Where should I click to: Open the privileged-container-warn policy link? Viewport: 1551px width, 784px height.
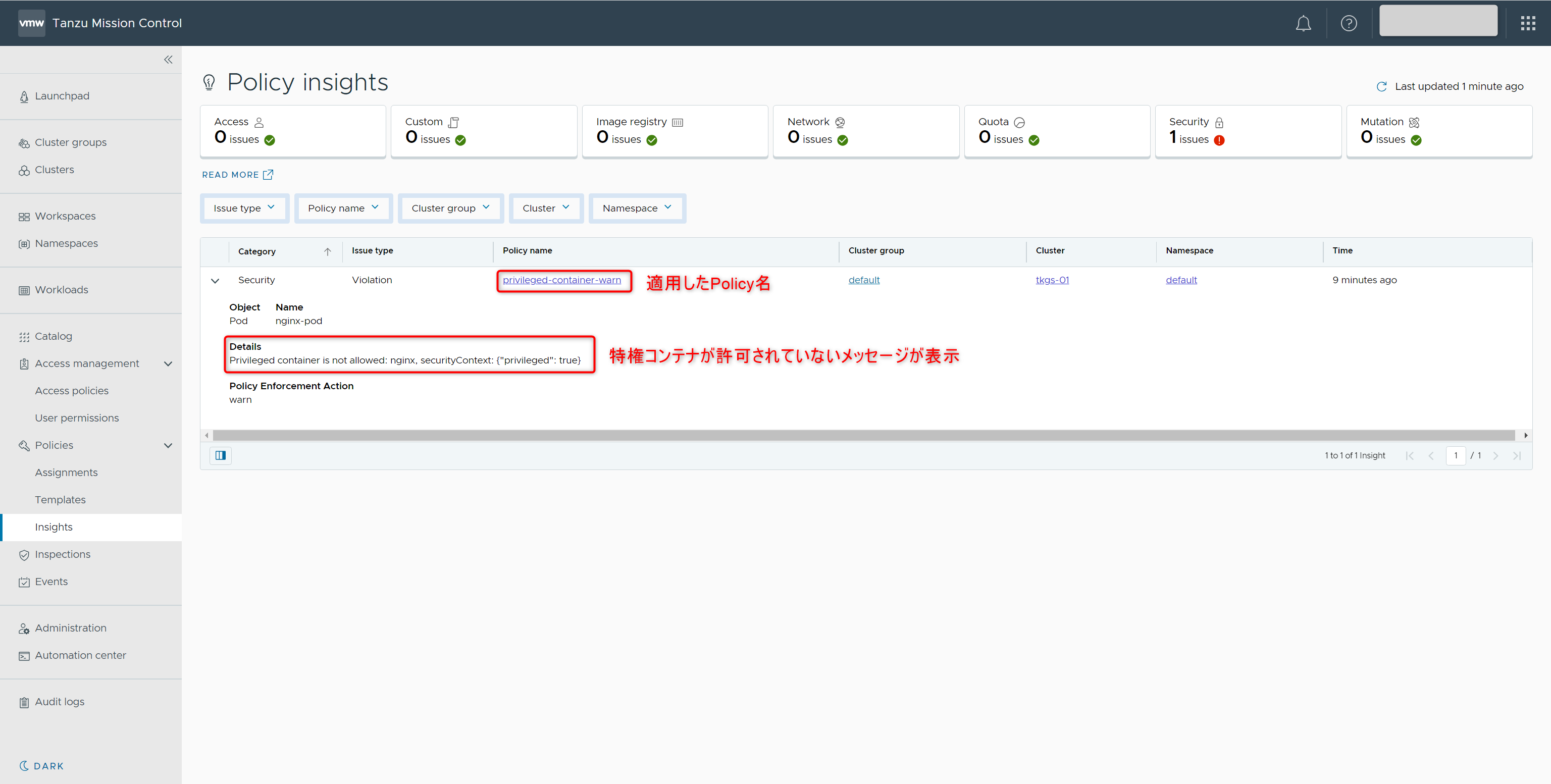561,280
